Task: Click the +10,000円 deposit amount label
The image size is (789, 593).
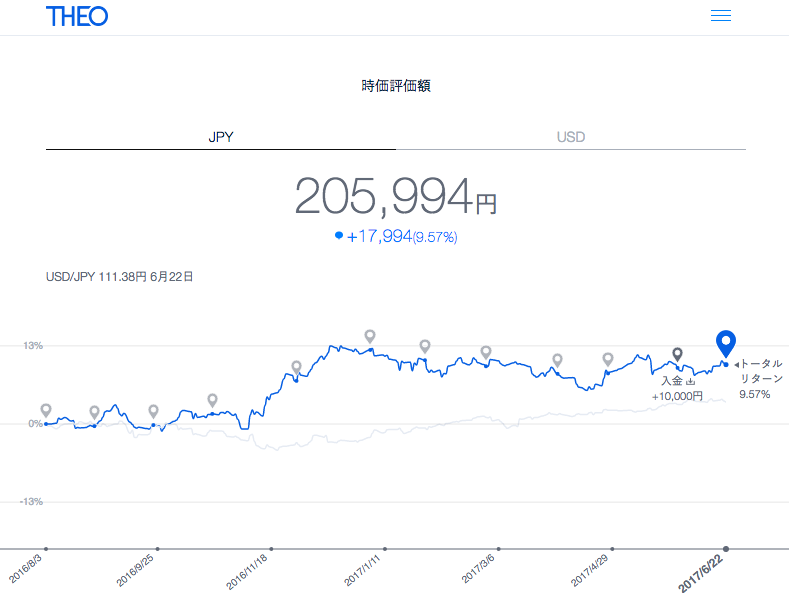Action: tap(677, 396)
